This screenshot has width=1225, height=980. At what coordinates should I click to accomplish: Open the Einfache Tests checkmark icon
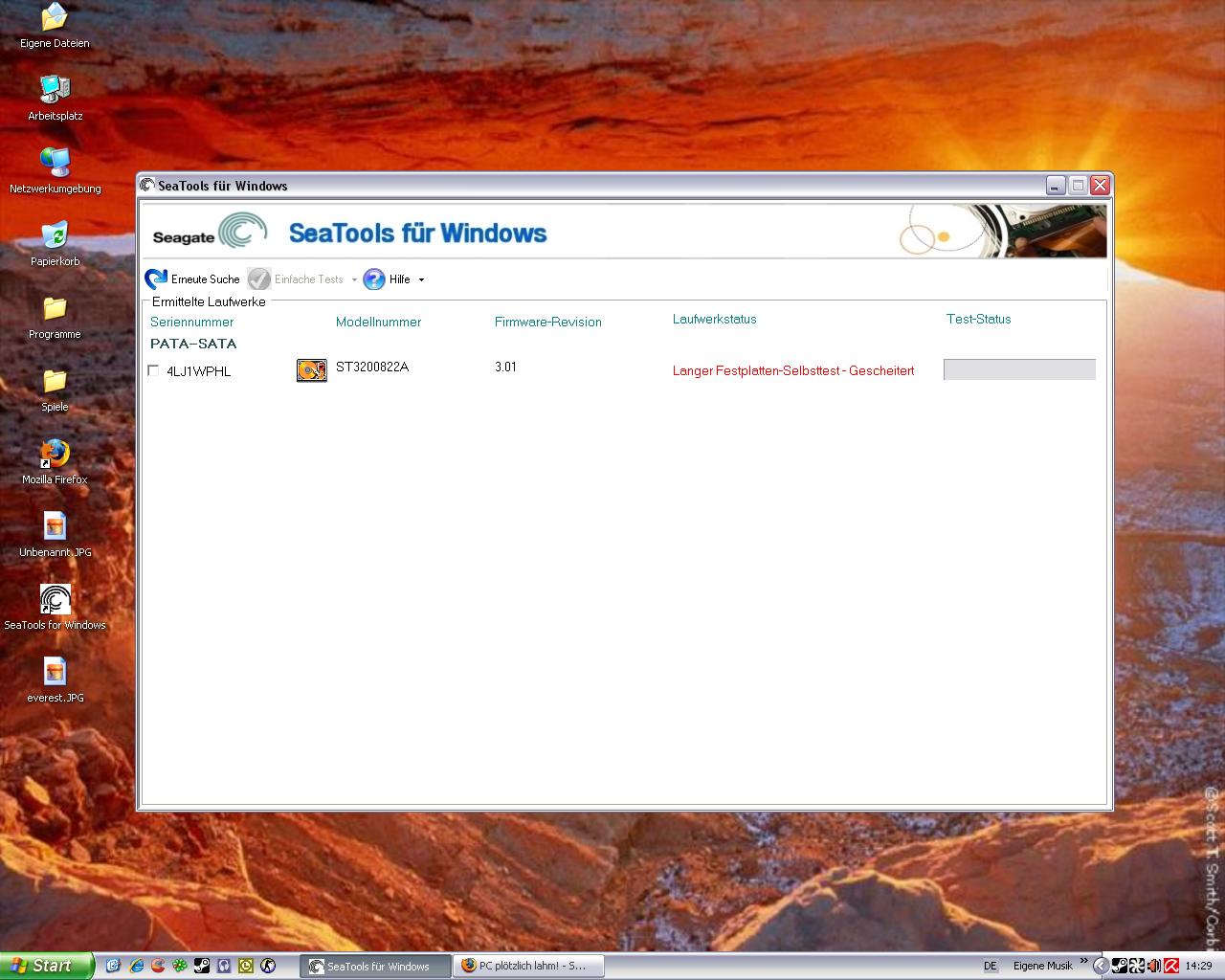tap(258, 278)
